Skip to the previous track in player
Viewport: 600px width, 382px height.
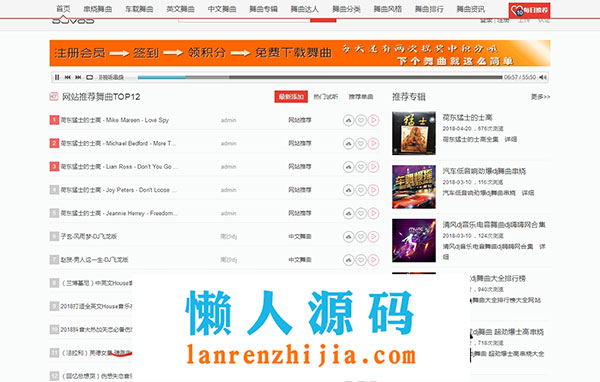[x=68, y=77]
